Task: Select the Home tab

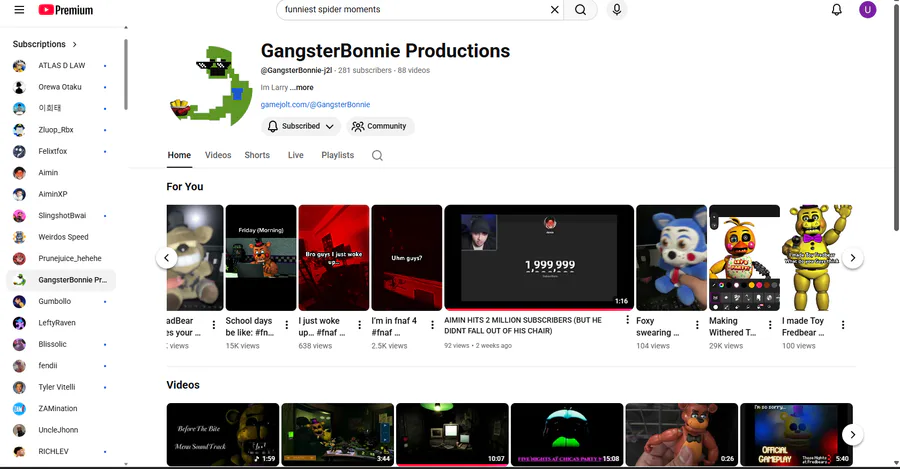Action: point(179,156)
